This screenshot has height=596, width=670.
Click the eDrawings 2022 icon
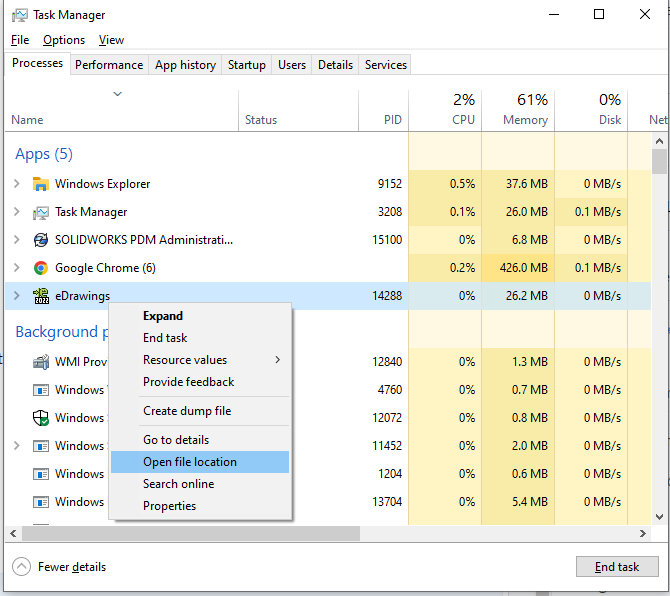(41, 296)
